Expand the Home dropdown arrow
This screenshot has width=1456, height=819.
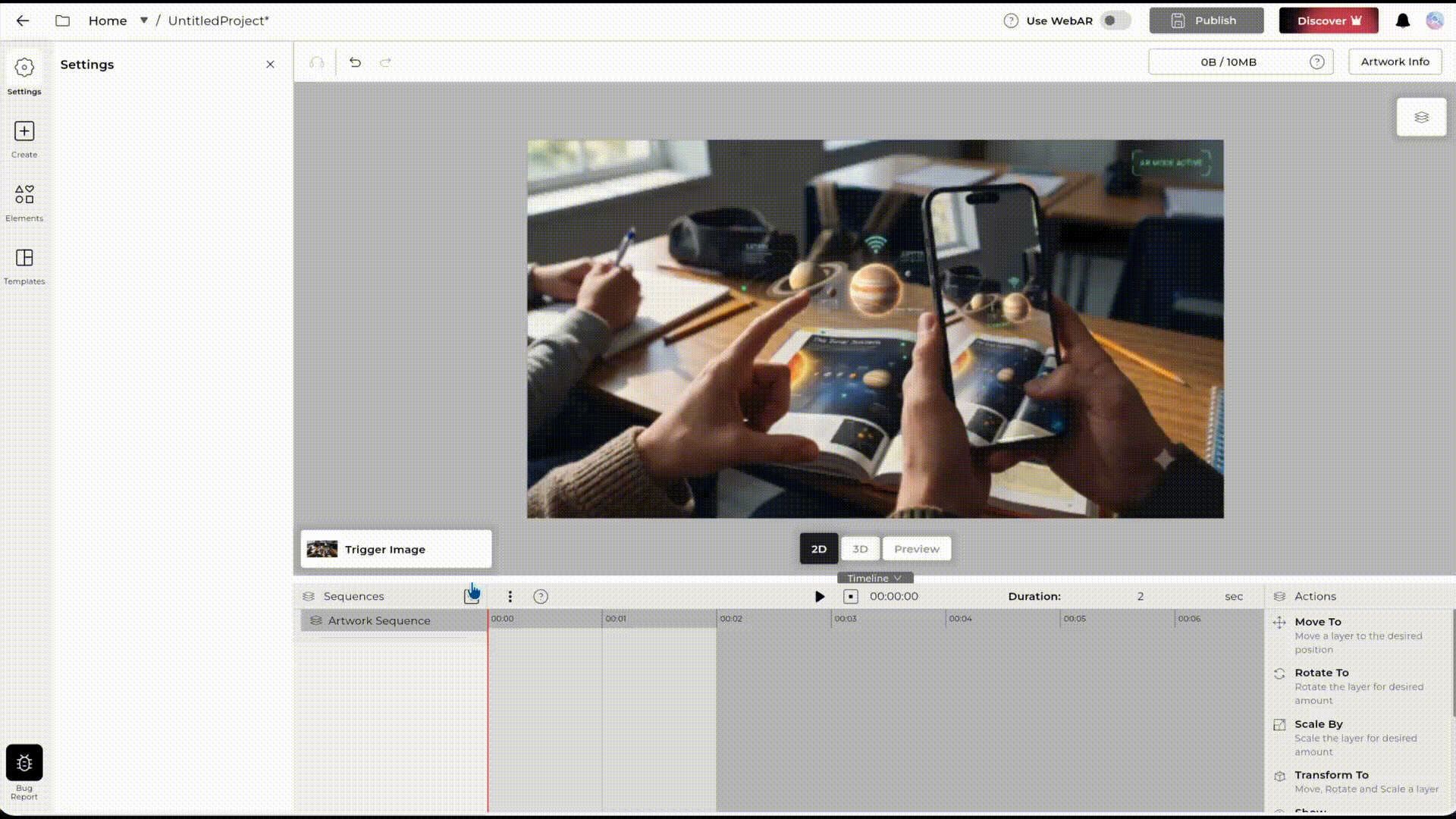(x=143, y=20)
